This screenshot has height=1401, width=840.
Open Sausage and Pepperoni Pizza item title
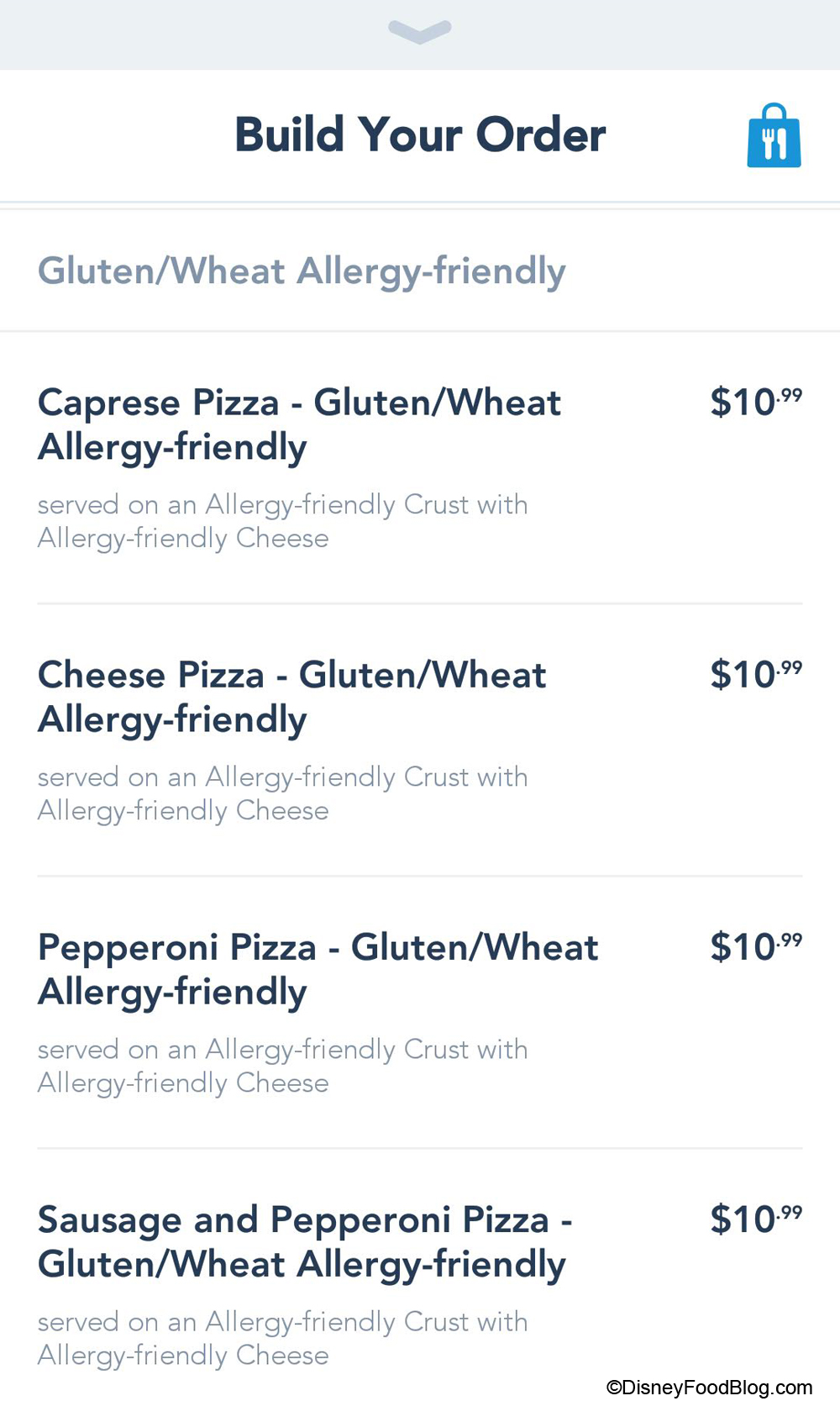304,1241
